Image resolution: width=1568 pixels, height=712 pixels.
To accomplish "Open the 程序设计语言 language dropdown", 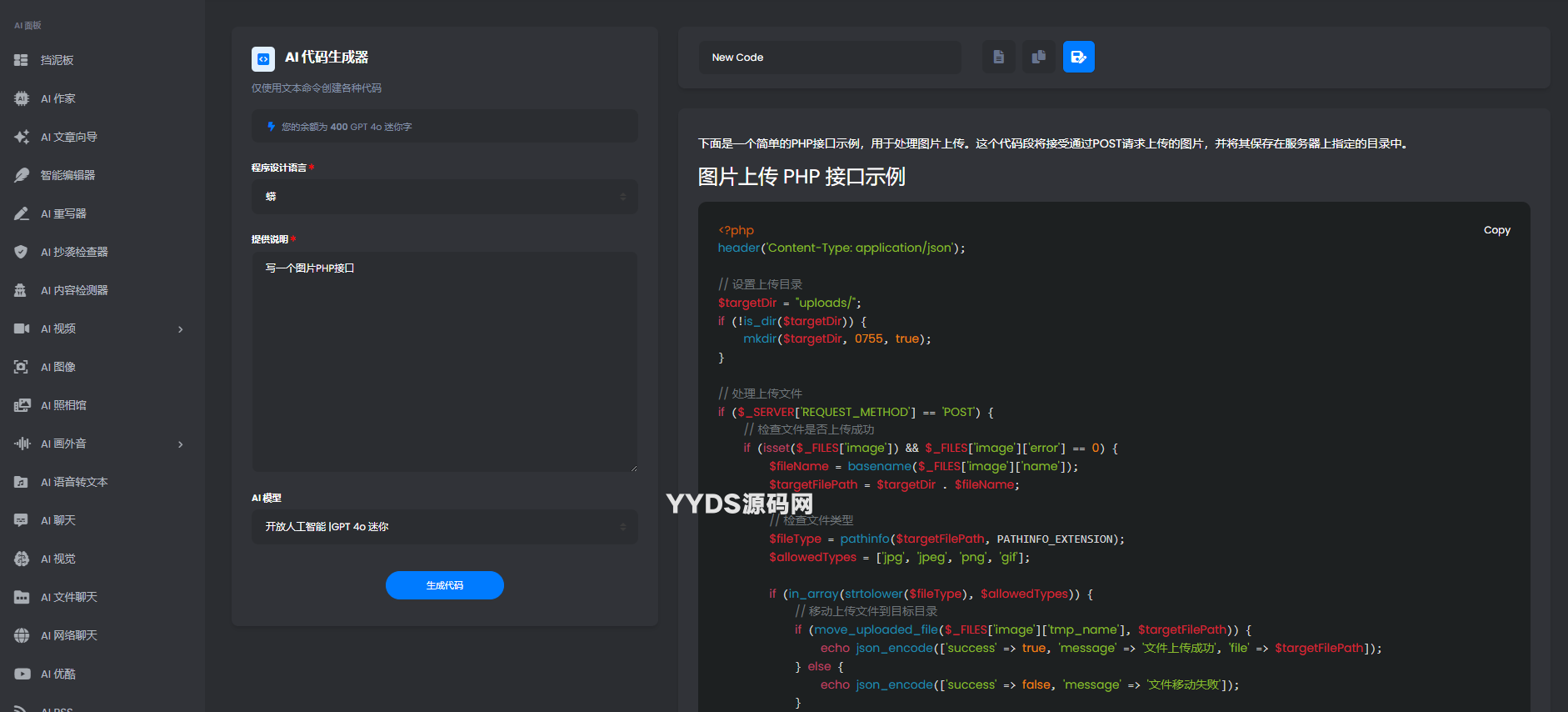I will coord(444,197).
